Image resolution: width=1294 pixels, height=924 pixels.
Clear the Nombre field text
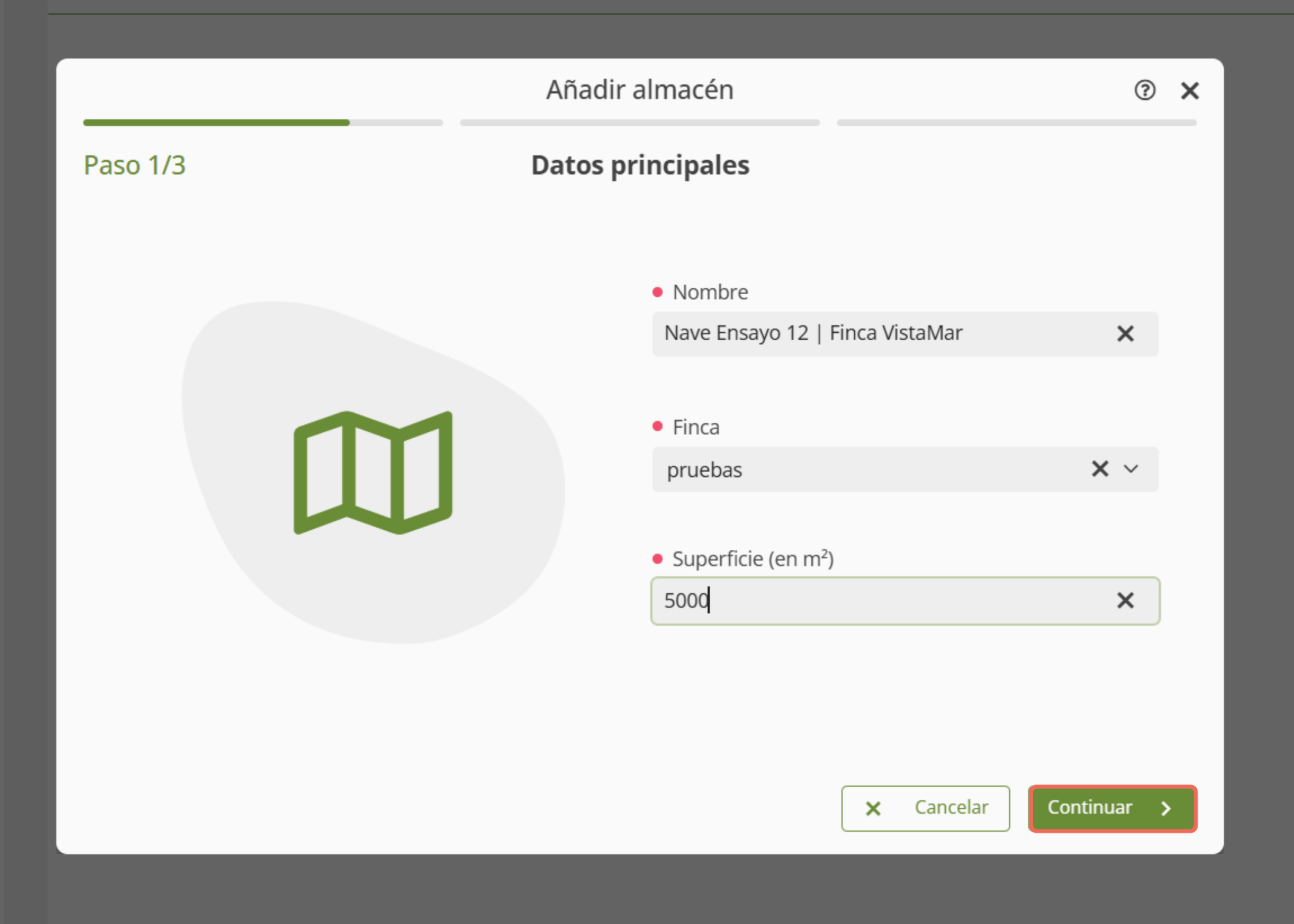[x=1125, y=334]
